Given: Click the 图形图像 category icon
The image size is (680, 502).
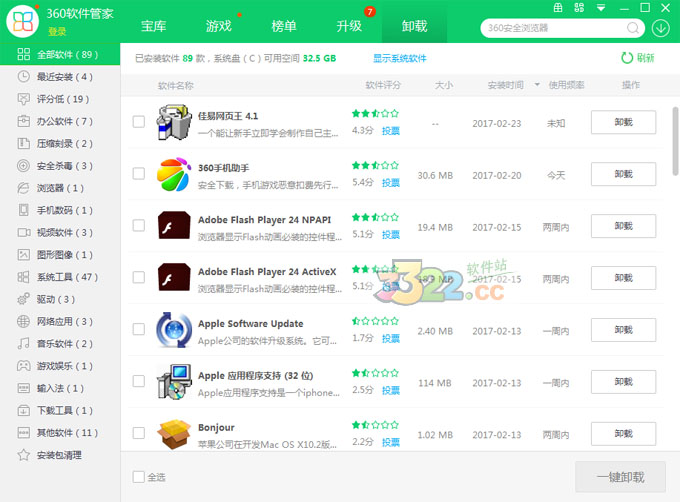Looking at the screenshot, I should click(23, 254).
